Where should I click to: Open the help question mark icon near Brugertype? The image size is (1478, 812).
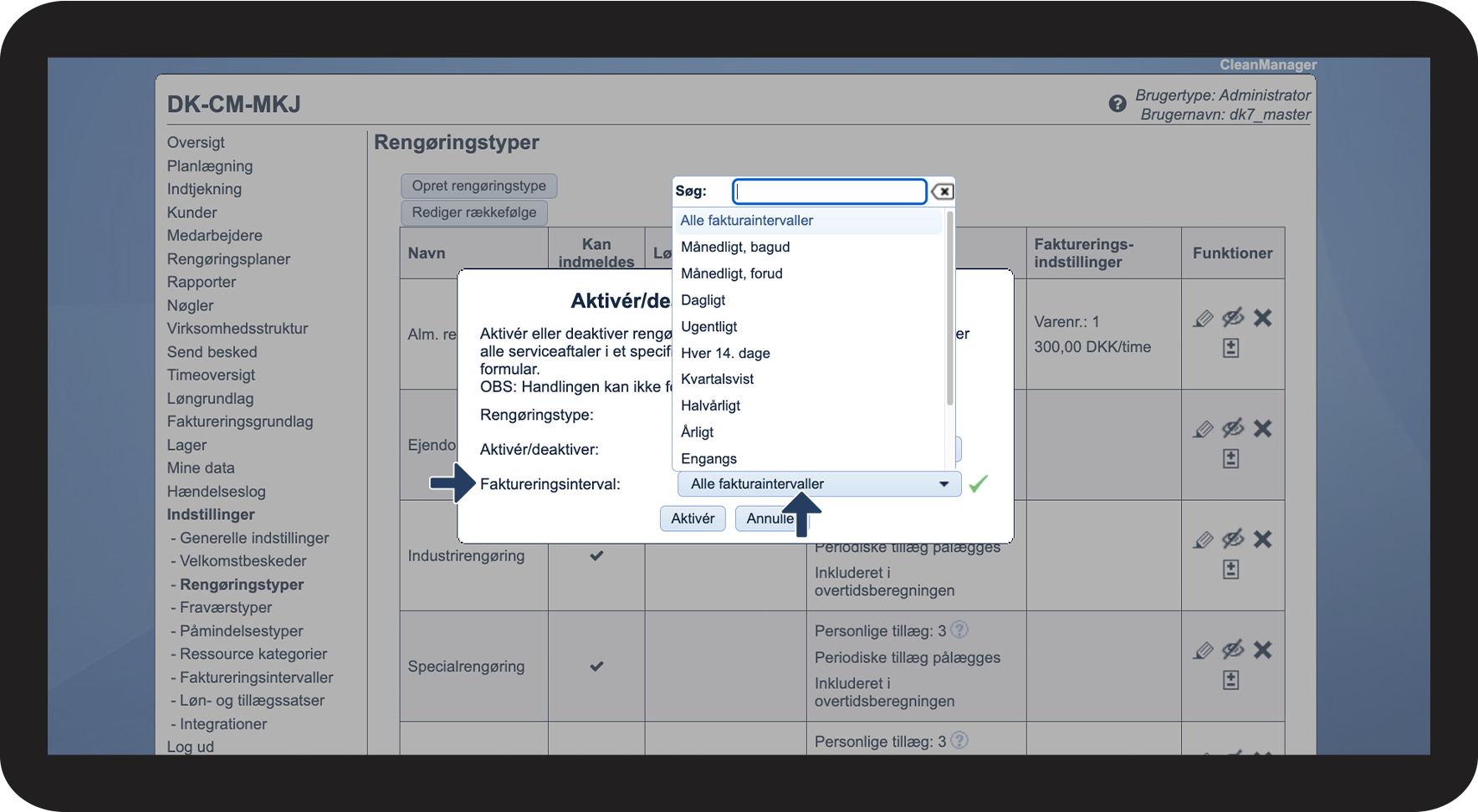pyautogui.click(x=1117, y=104)
